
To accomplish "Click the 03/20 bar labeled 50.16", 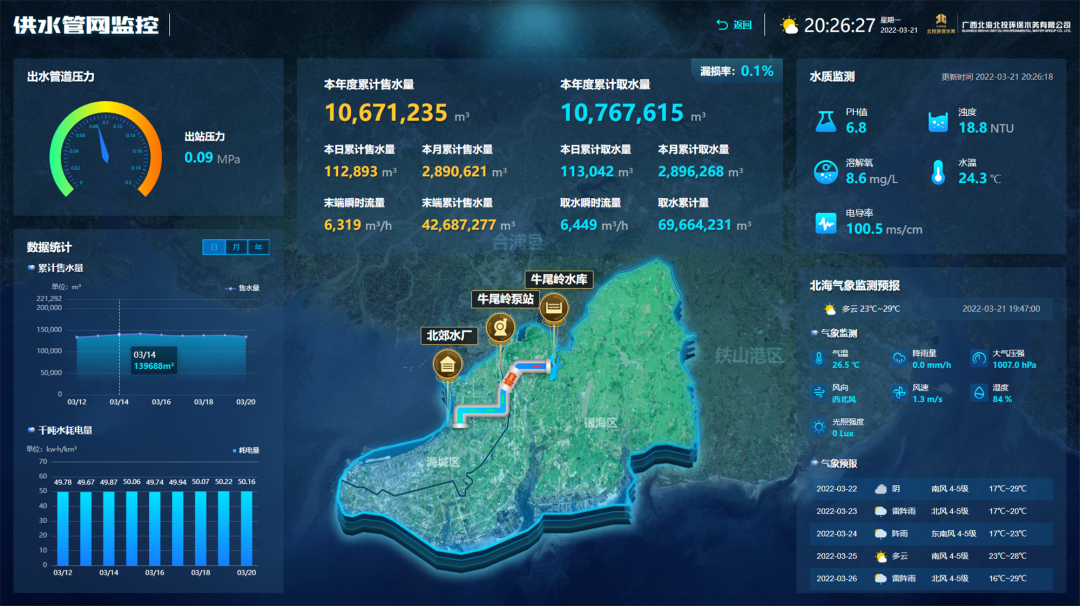I will pyautogui.click(x=247, y=528).
